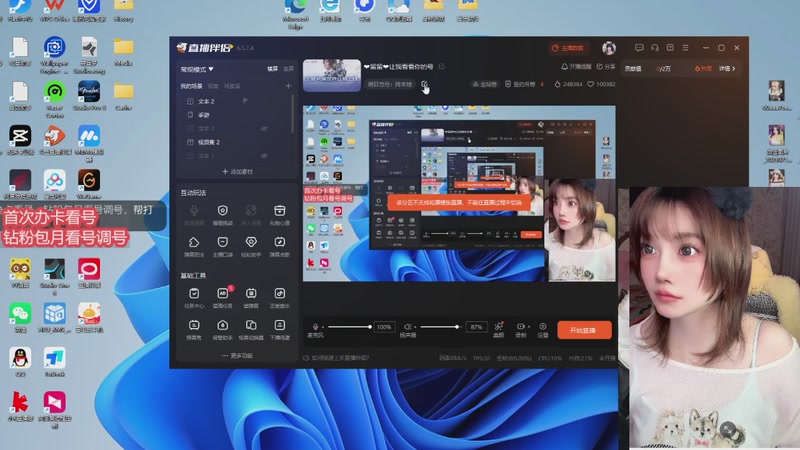Image resolution: width=800 pixels, height=450 pixels.
Task: Open the diamond-heart assistant icon in 互动玩法
Action: click(x=251, y=246)
